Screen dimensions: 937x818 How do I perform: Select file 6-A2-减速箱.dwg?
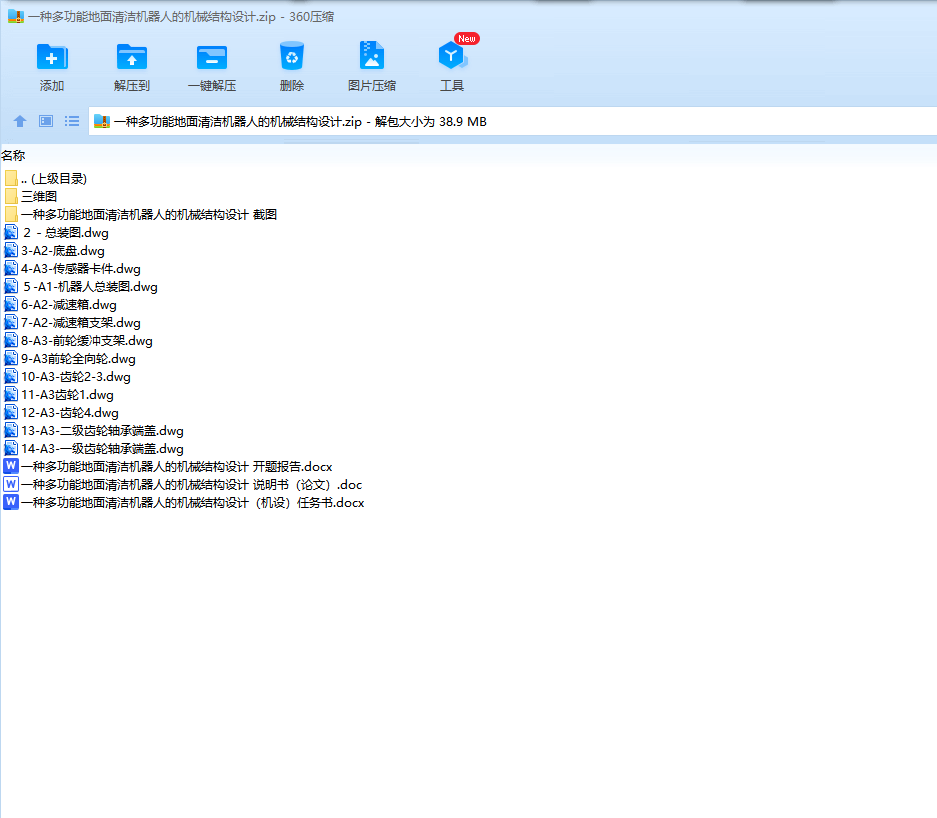tap(69, 305)
